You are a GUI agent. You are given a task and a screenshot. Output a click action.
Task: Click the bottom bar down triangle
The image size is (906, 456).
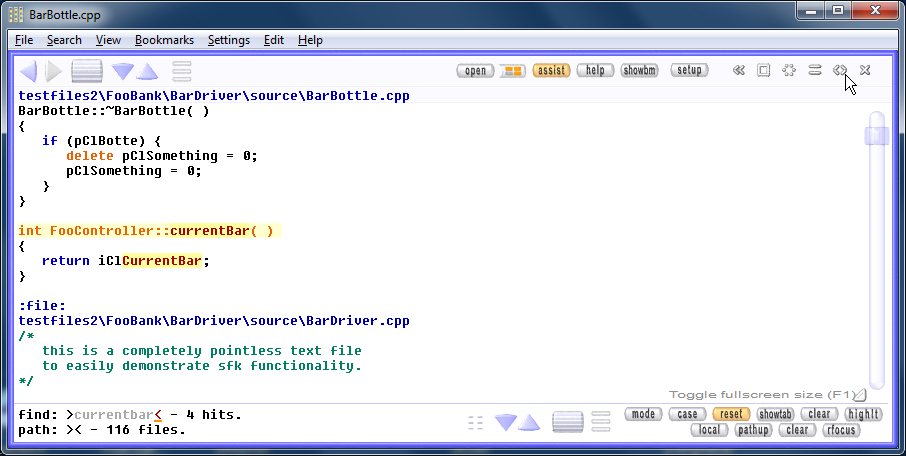pyautogui.click(x=506, y=423)
